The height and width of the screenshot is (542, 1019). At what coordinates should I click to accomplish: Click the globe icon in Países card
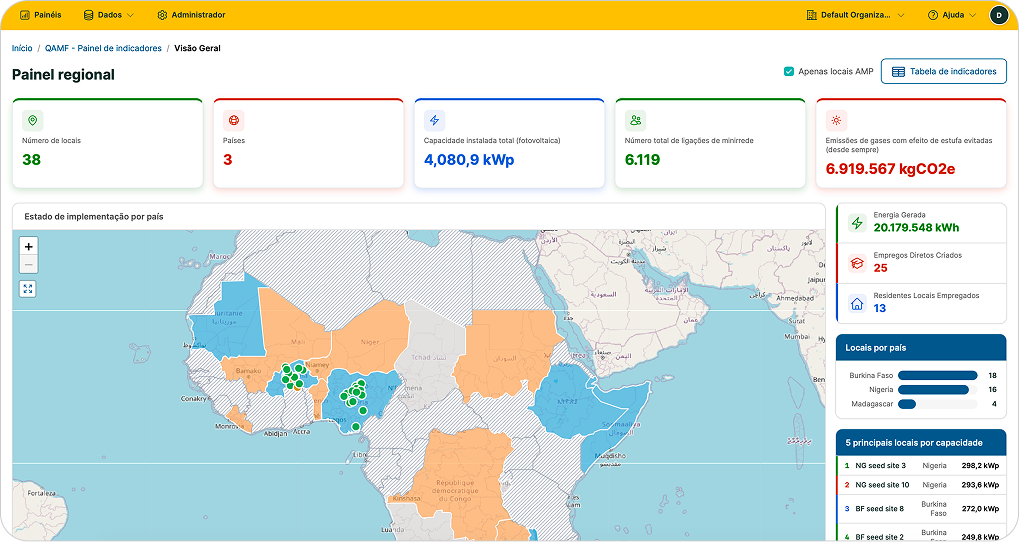[233, 120]
